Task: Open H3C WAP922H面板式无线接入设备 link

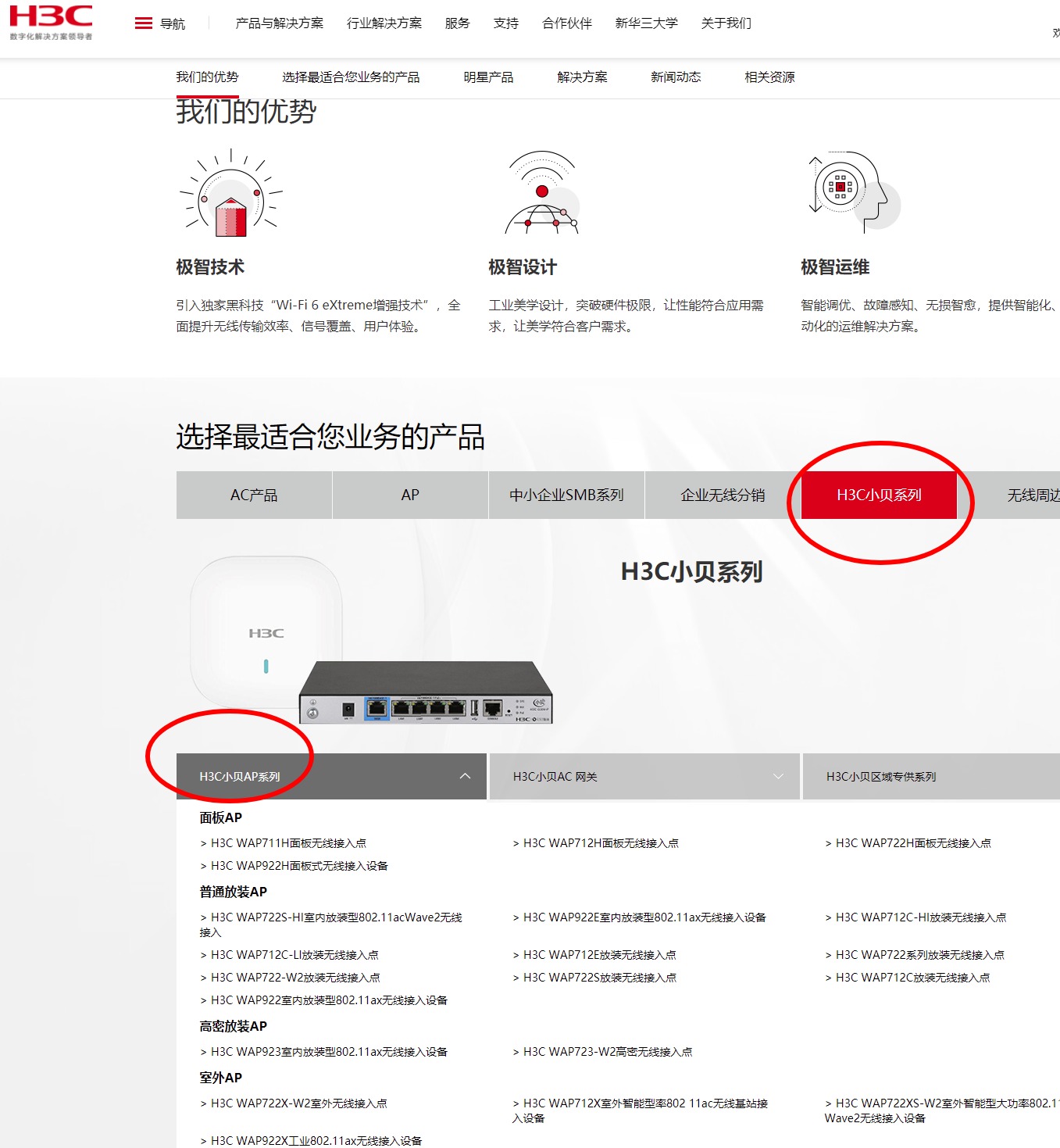Action: point(294,866)
